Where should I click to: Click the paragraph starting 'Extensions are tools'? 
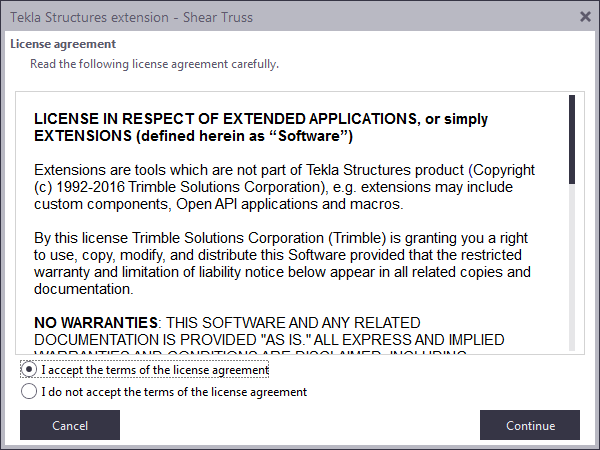tap(284, 187)
